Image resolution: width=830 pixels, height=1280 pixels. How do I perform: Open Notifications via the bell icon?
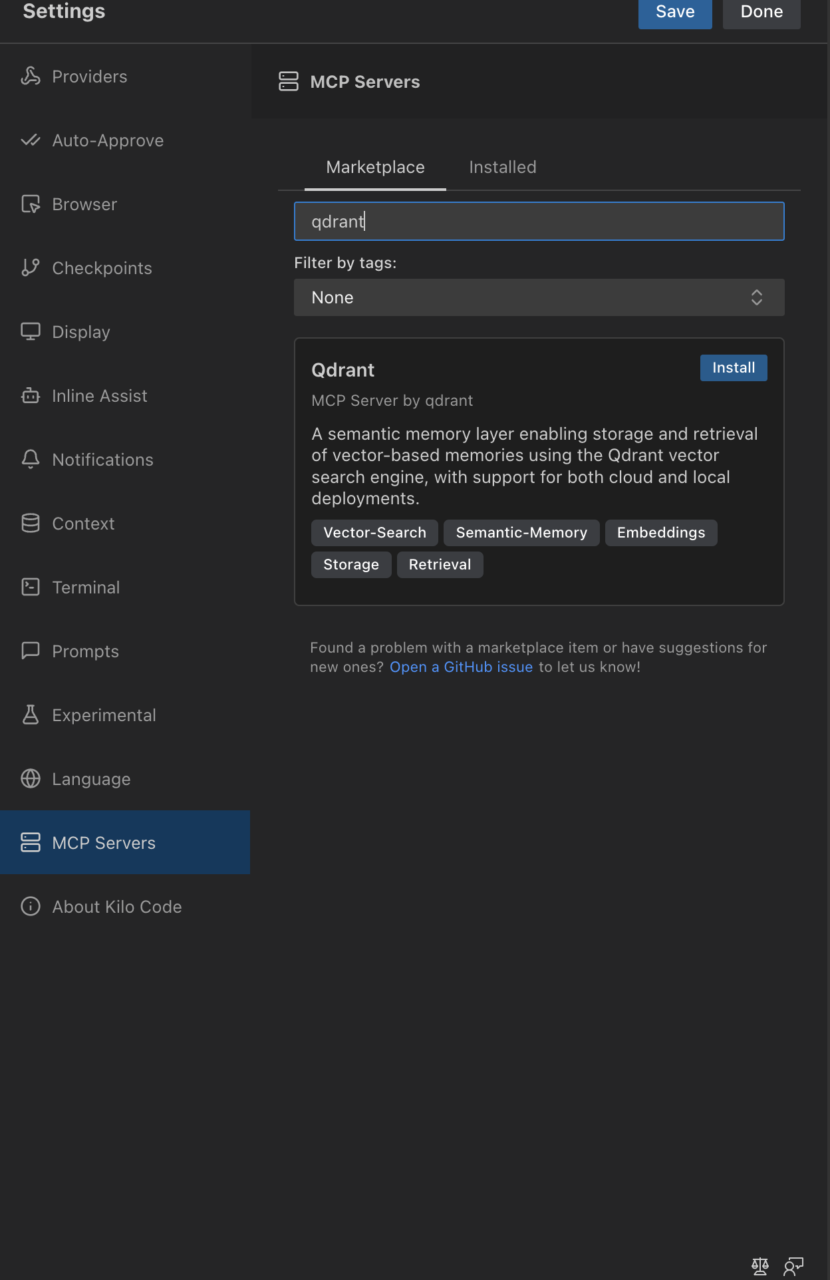tap(31, 460)
